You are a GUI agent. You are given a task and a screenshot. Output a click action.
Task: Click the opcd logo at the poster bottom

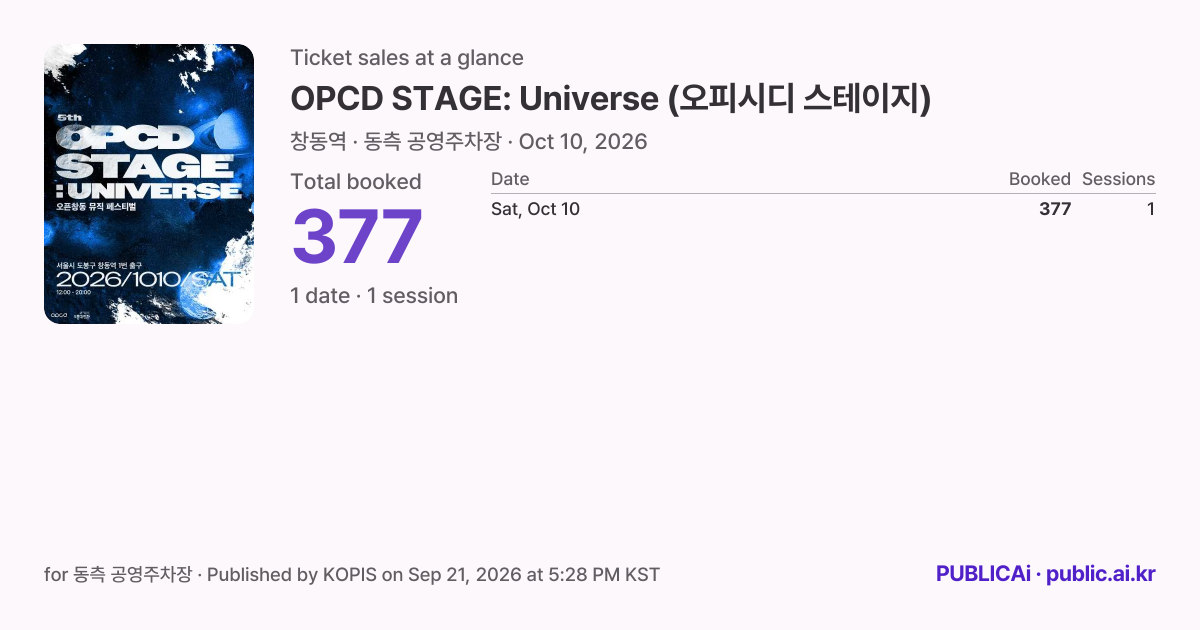(x=61, y=315)
